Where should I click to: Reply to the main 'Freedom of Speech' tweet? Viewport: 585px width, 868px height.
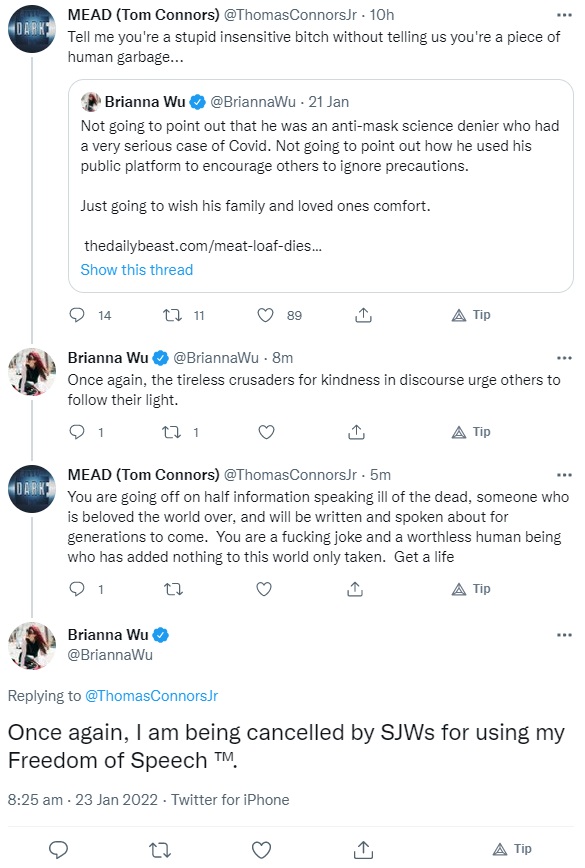coord(59,849)
